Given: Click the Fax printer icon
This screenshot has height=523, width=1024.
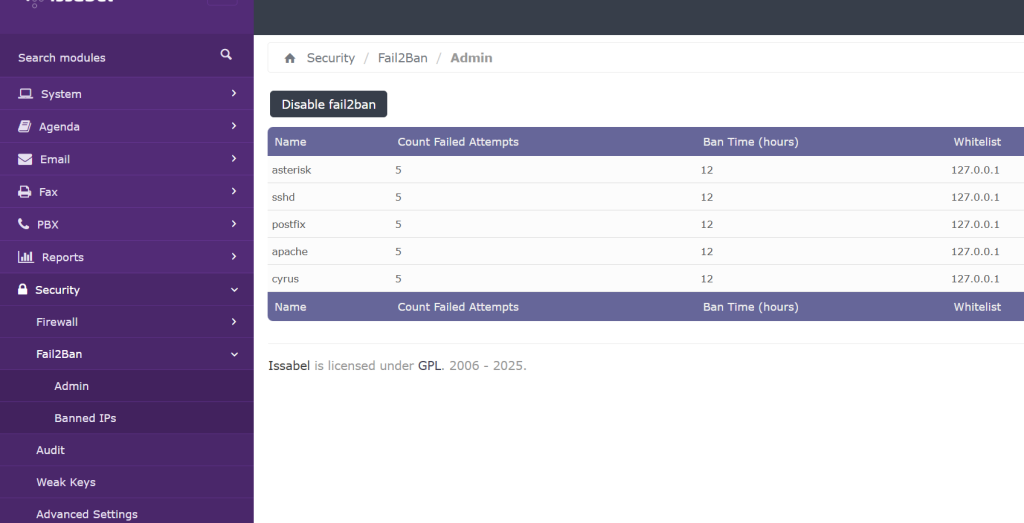Looking at the screenshot, I should tap(24, 191).
